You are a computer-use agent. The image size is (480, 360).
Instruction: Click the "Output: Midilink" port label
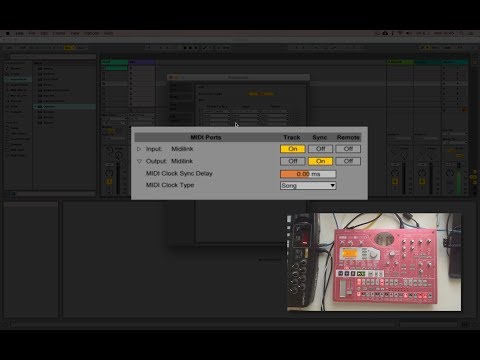pyautogui.click(x=169, y=161)
